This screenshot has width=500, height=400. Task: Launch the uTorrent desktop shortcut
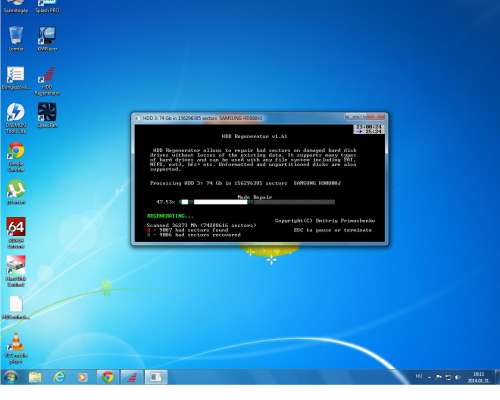point(16,193)
